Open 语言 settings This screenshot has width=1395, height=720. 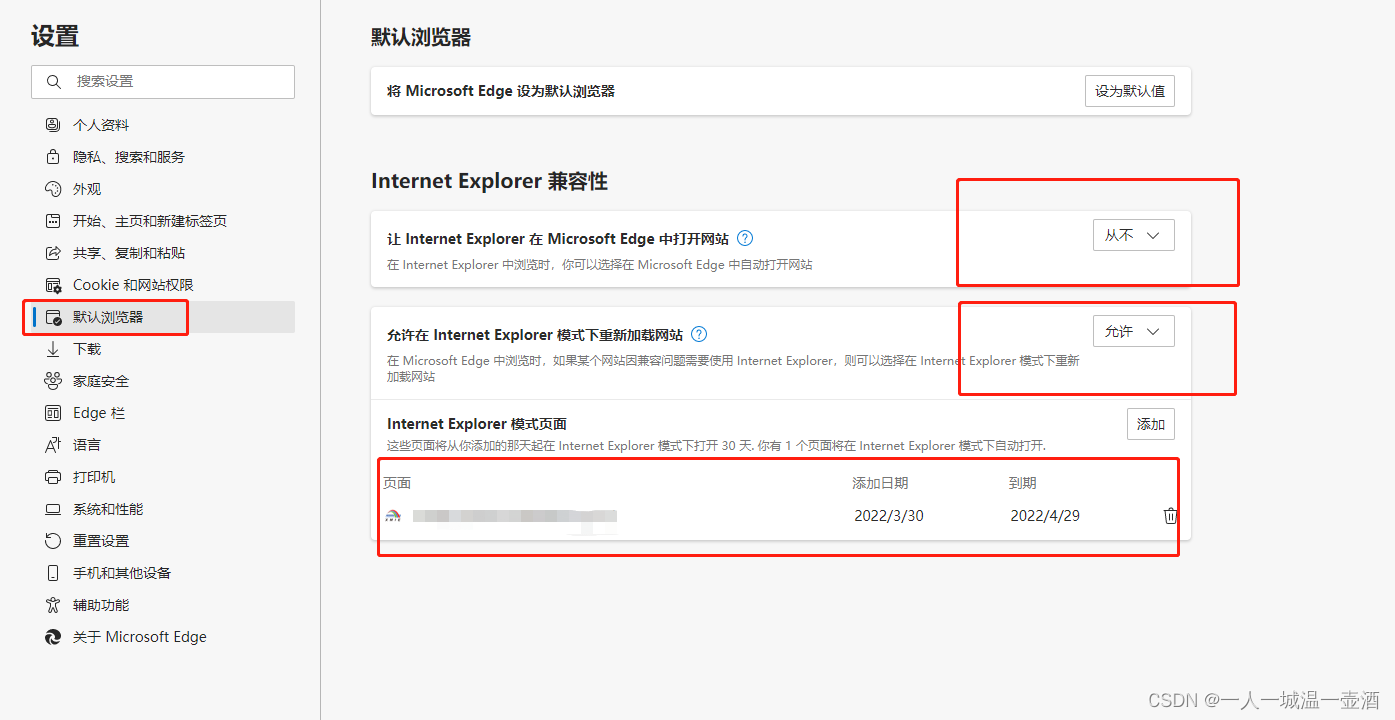pyautogui.click(x=162, y=445)
